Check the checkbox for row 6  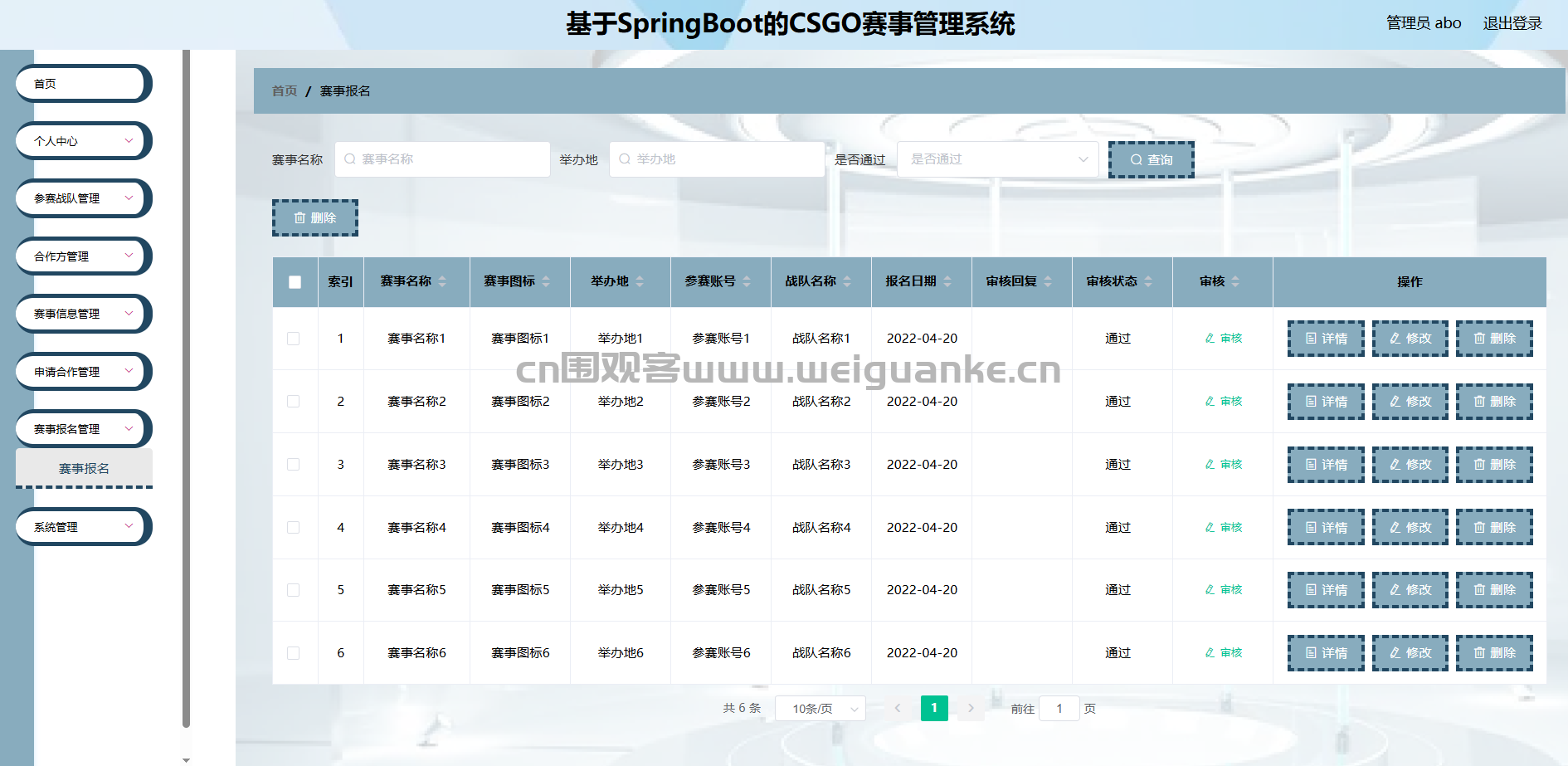click(294, 653)
